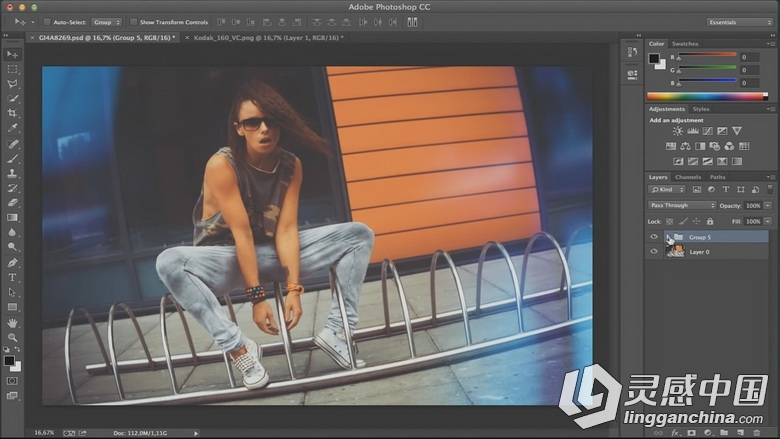Add a Curves adjustment
Viewport: 780px width, 439px height.
tap(707, 131)
